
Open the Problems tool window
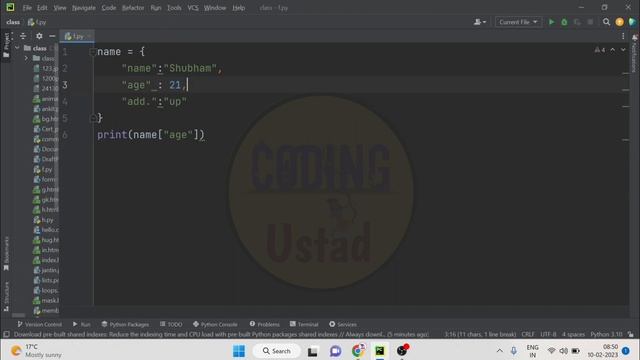click(x=264, y=324)
